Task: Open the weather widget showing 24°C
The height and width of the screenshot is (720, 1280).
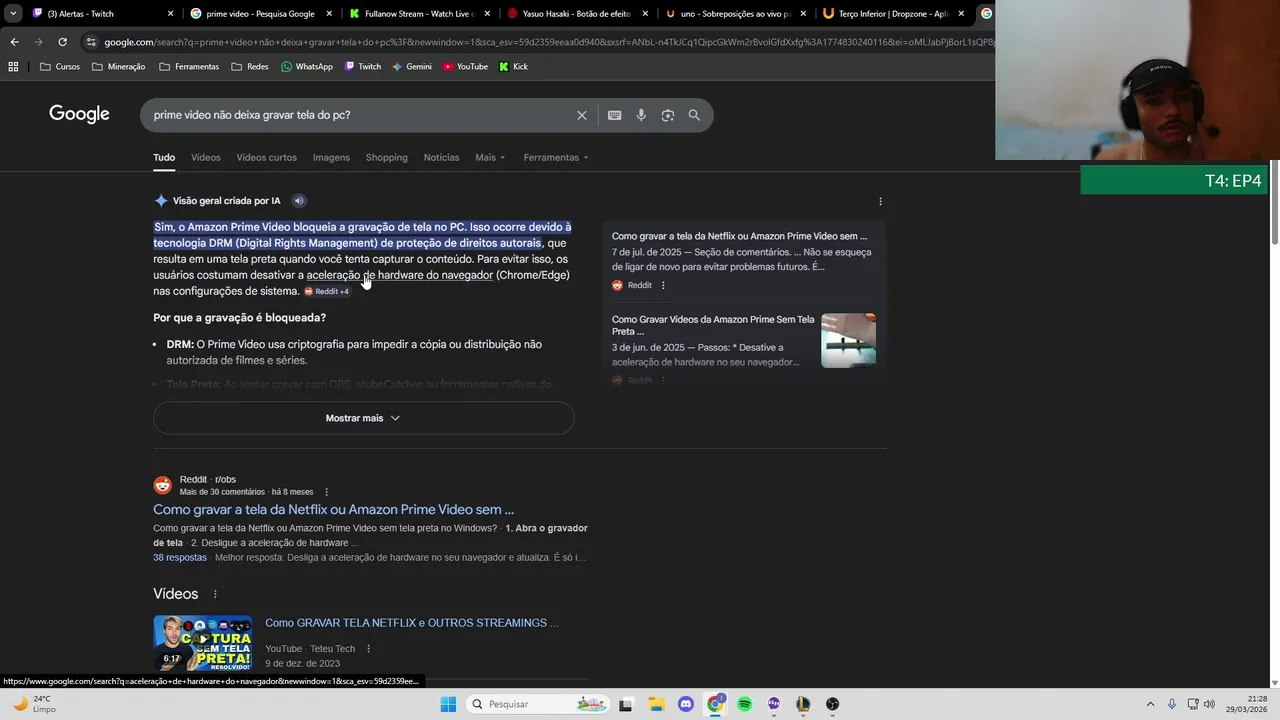Action: pos(35,704)
